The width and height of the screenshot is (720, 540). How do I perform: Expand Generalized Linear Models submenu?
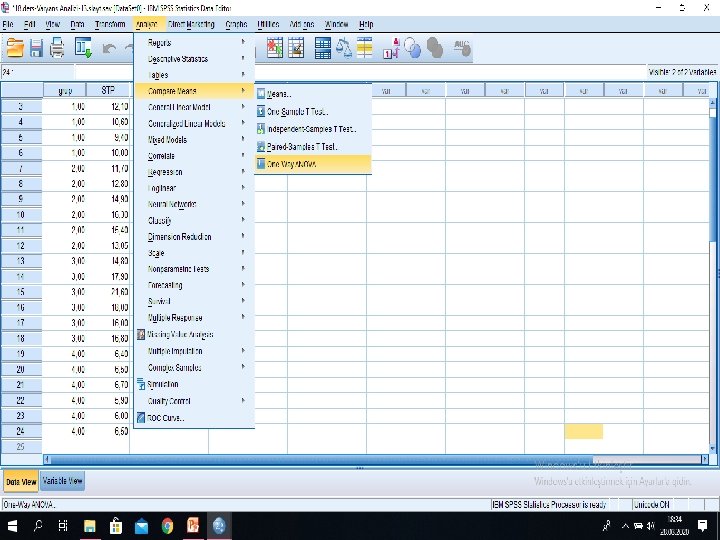point(195,124)
